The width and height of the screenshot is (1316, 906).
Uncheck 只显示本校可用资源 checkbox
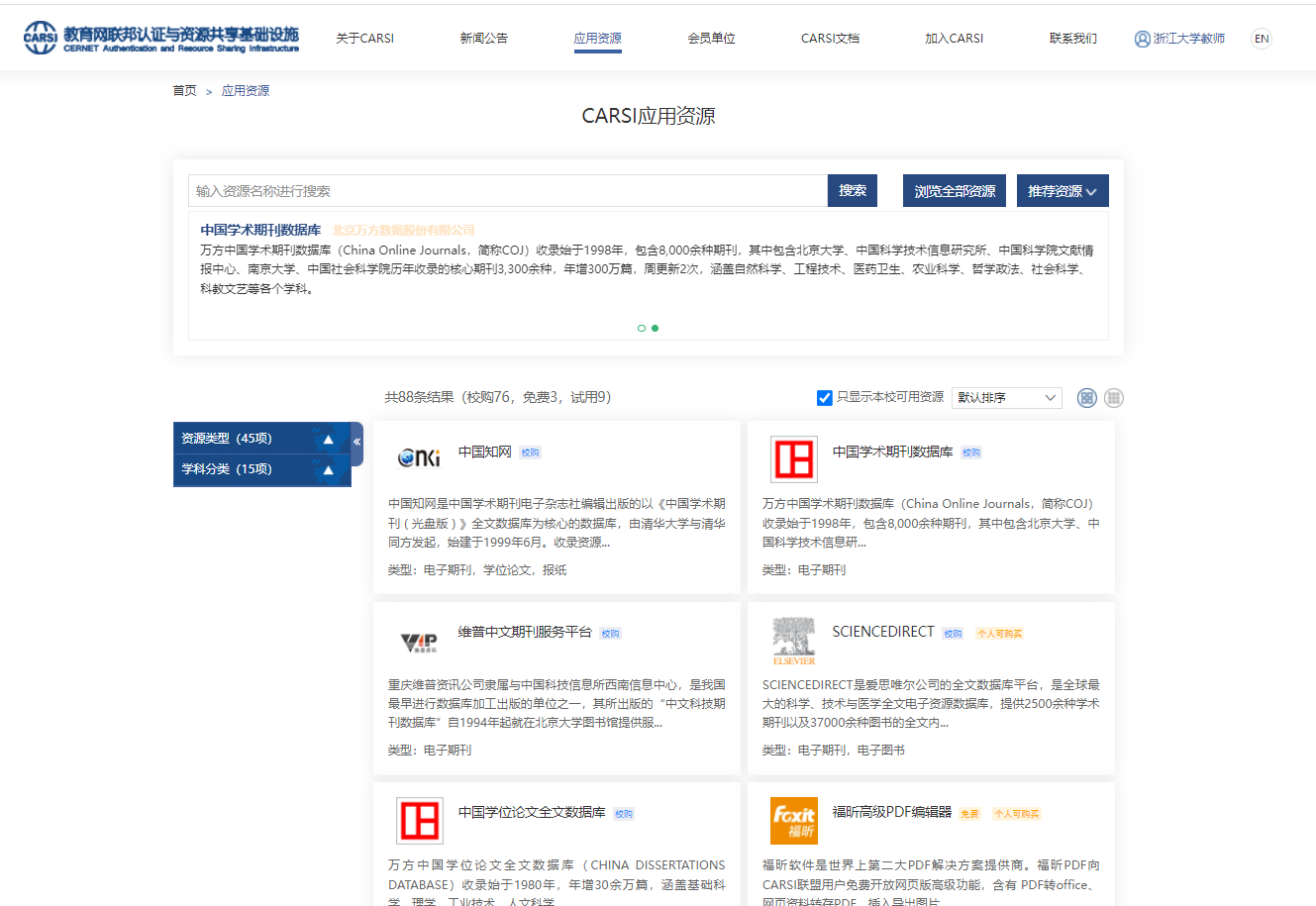pos(824,398)
